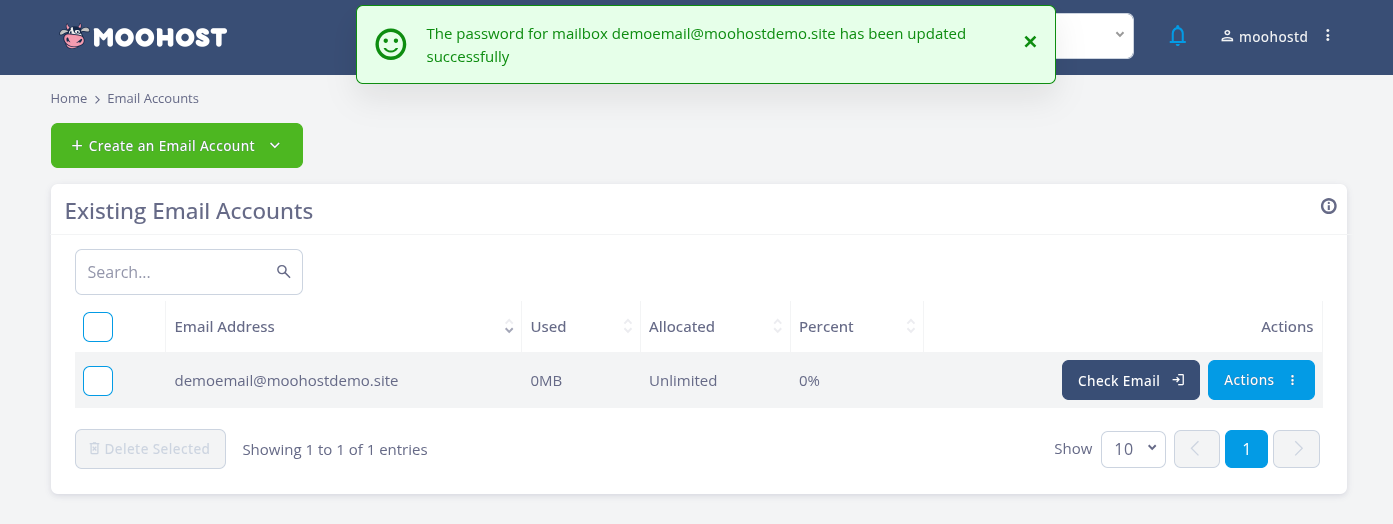Focus the Search email accounts field
The image size is (1393, 524).
pos(175,272)
